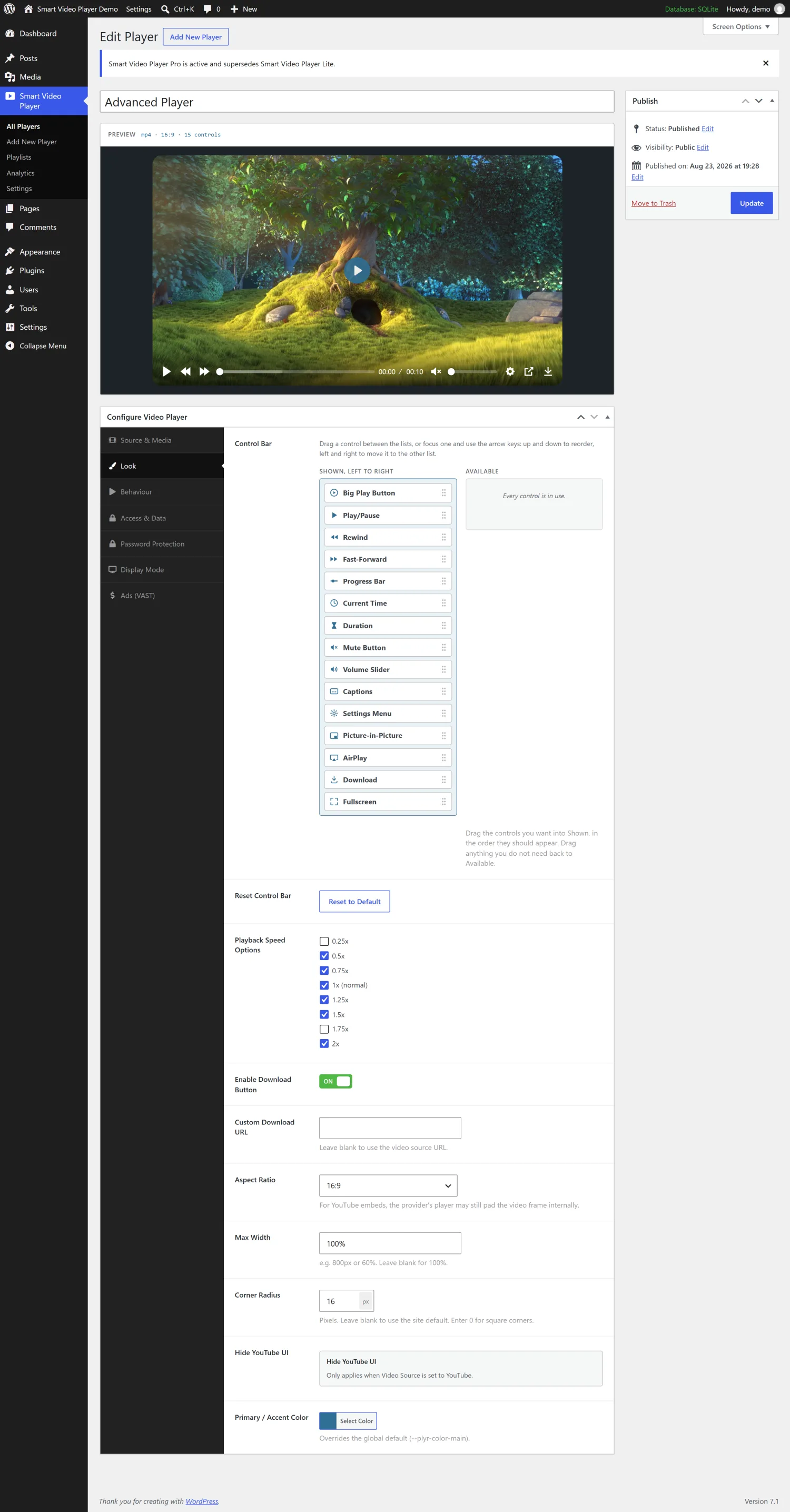Move Configure Video Player box up
The width and height of the screenshot is (790, 1512).
pyautogui.click(x=580, y=417)
